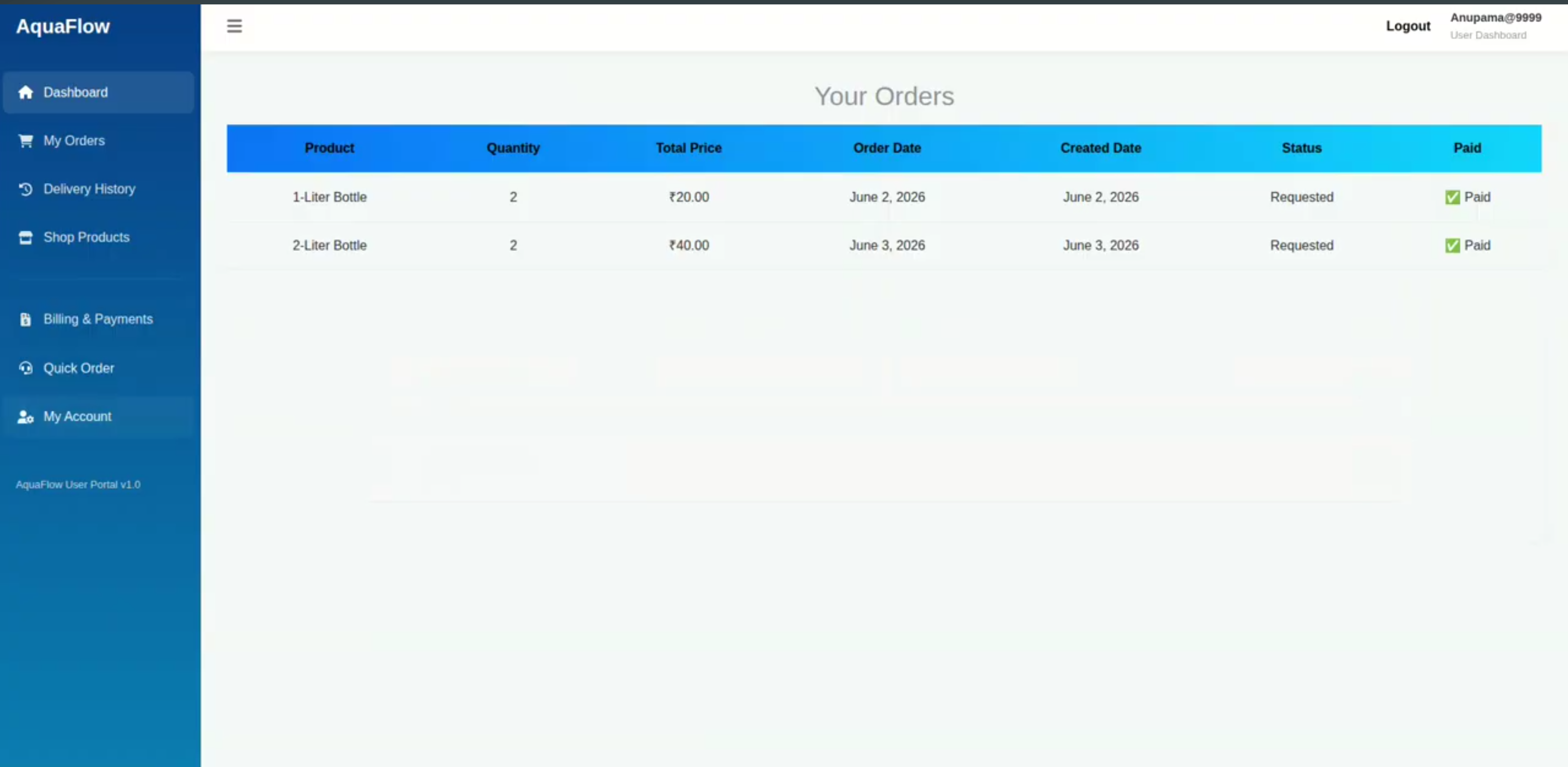
Task: Click the Billing & Payments invoice icon
Action: pos(25,320)
